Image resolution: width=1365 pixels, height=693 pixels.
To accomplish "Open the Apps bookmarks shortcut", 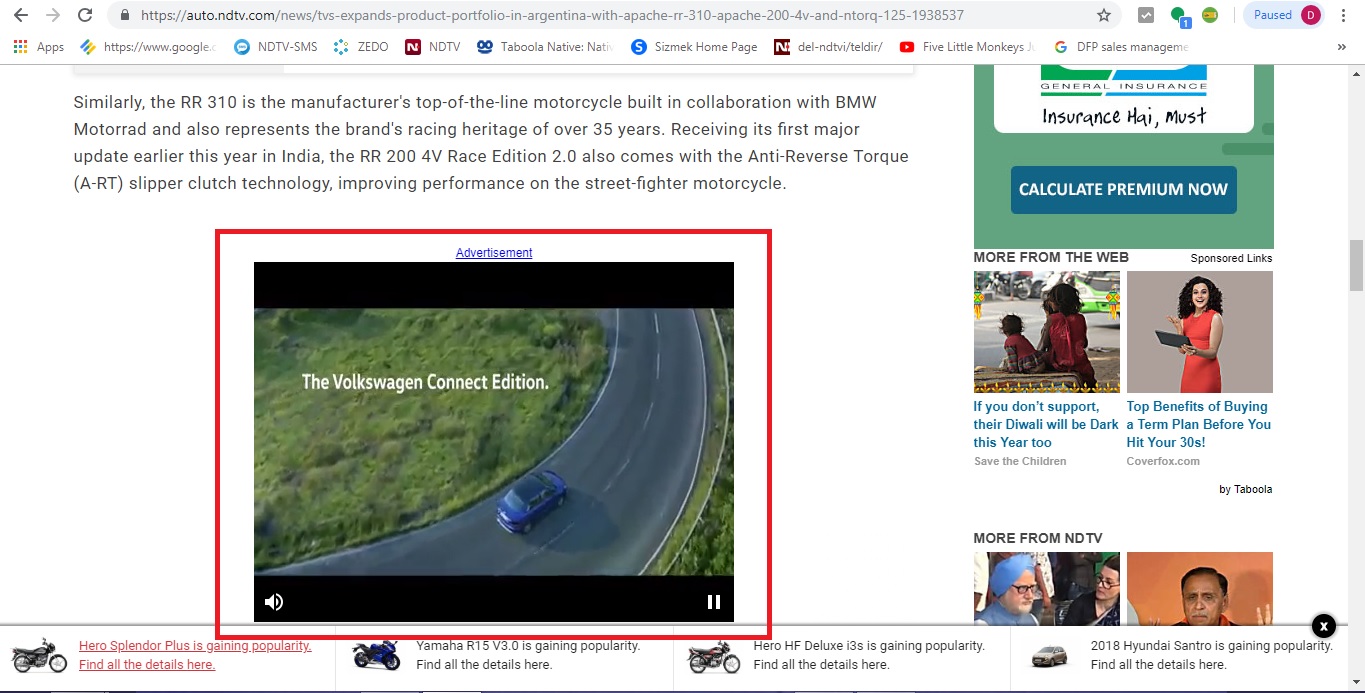I will click(39, 47).
